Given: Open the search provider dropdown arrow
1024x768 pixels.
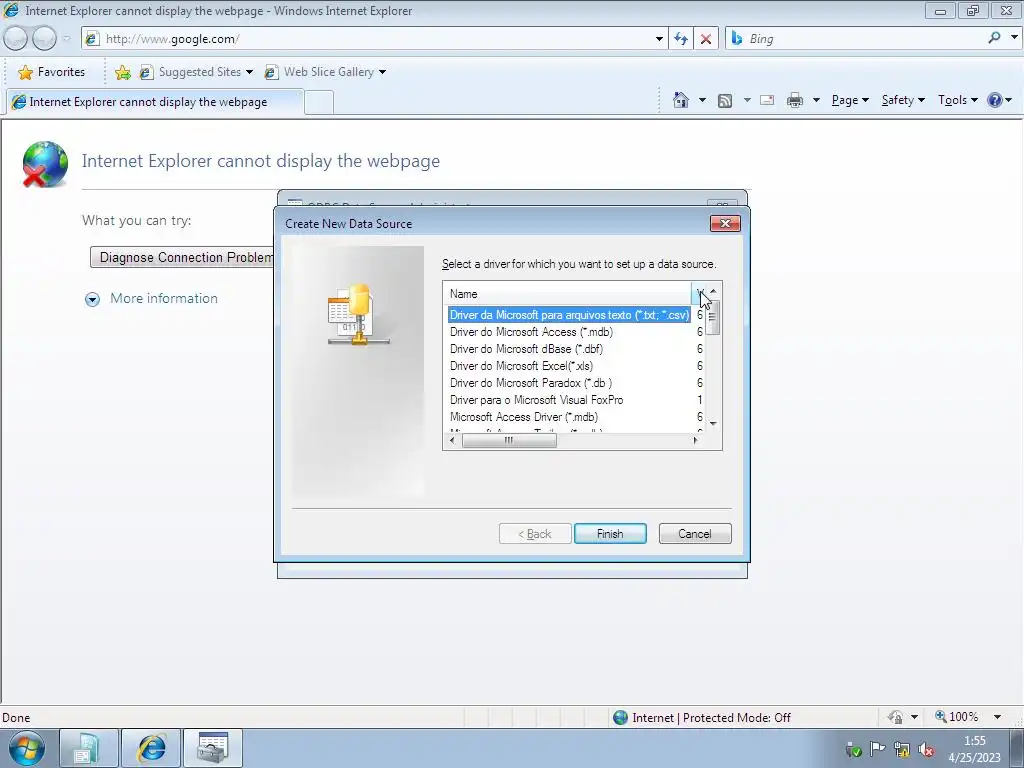Looking at the screenshot, I should [1014, 38].
